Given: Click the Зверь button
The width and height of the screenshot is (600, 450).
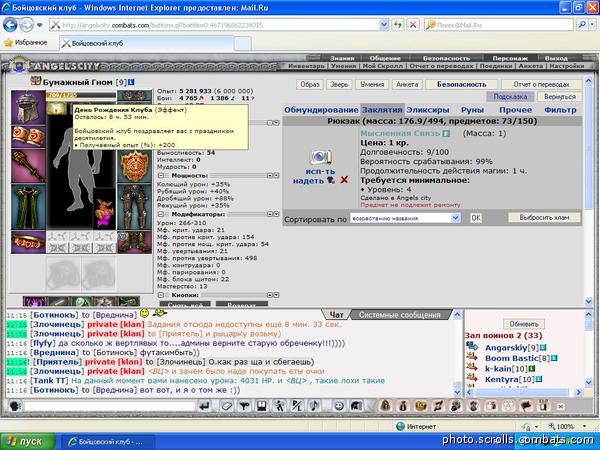Looking at the screenshot, I should (339, 84).
